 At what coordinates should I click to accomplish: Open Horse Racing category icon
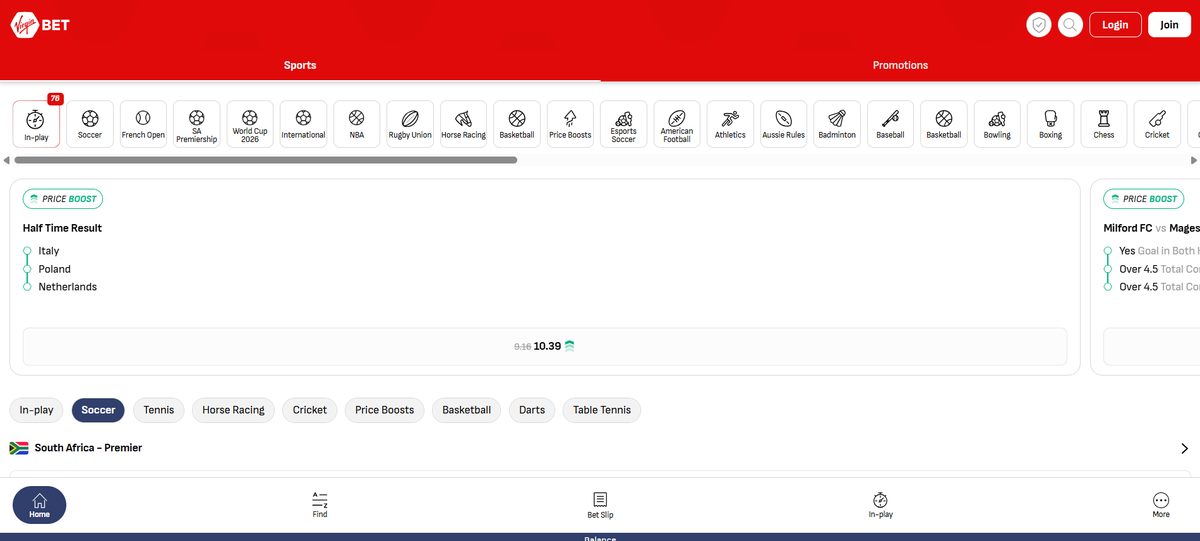click(463, 124)
